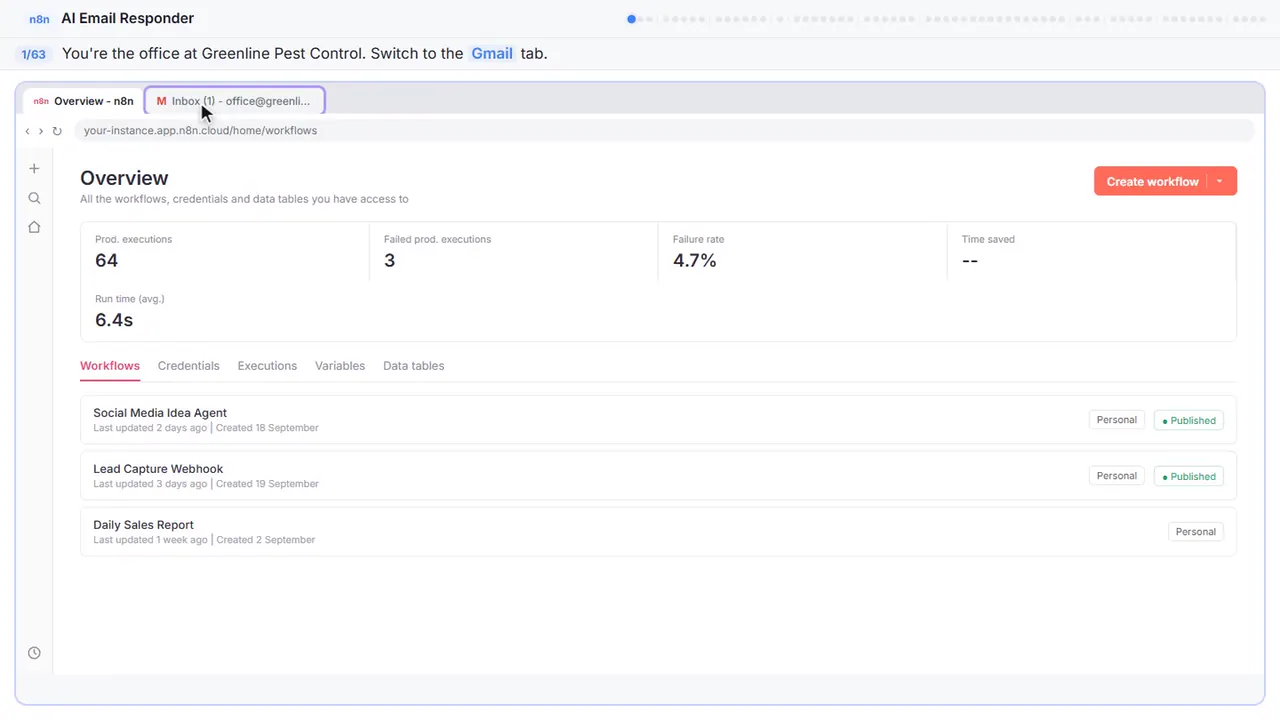Viewport: 1280px width, 720px height.
Task: Click the 1/63 step counter badge
Action: [x=34, y=54]
